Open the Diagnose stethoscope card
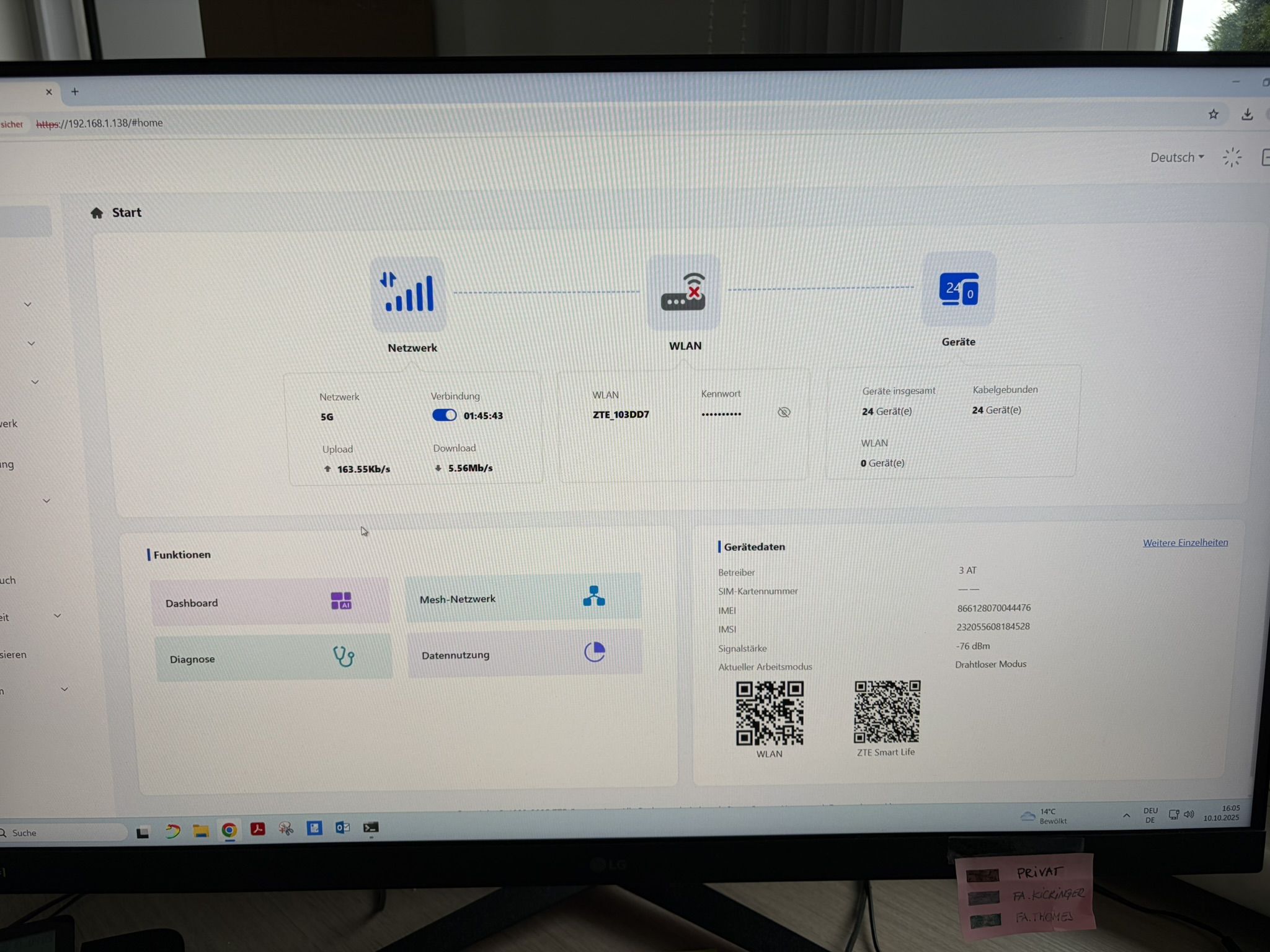 click(x=273, y=658)
